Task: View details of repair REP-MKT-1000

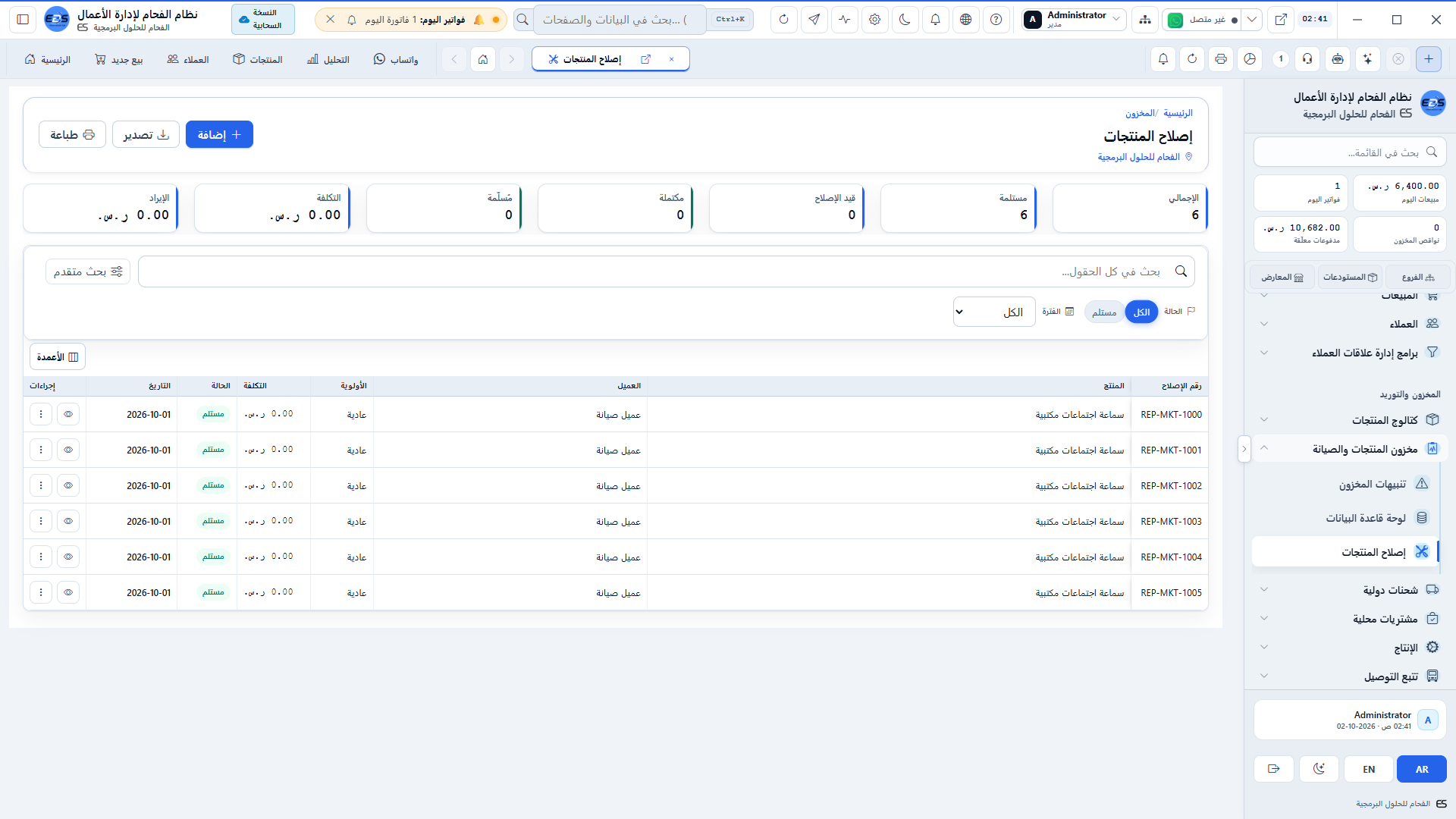Action: point(68,415)
